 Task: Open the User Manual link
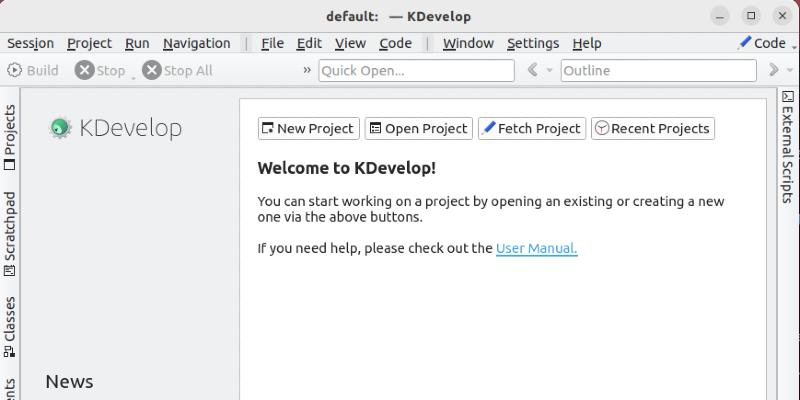536,248
